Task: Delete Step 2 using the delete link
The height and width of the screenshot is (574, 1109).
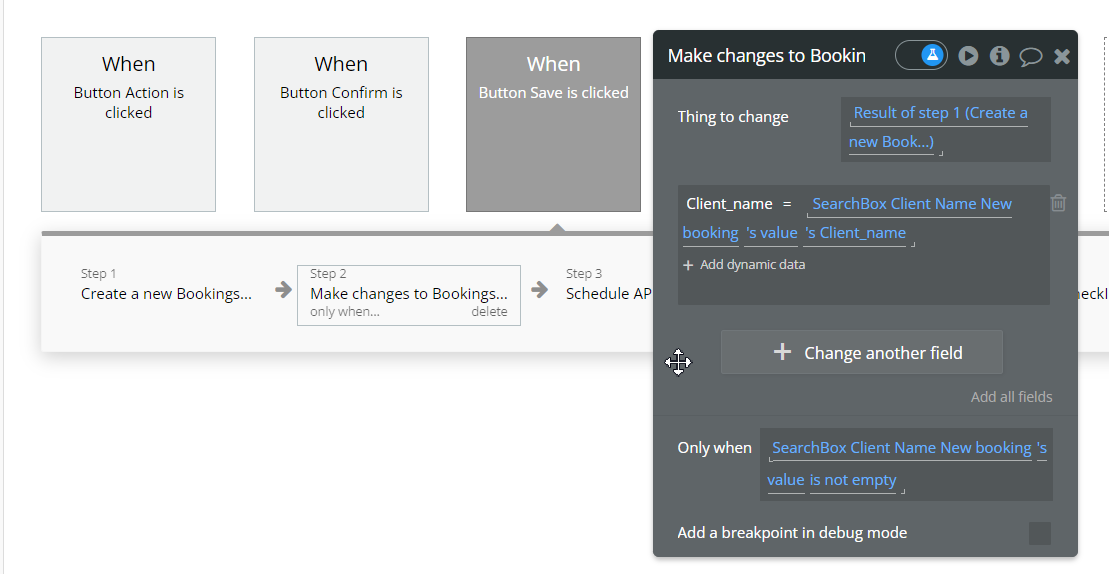Action: pyautogui.click(x=489, y=312)
